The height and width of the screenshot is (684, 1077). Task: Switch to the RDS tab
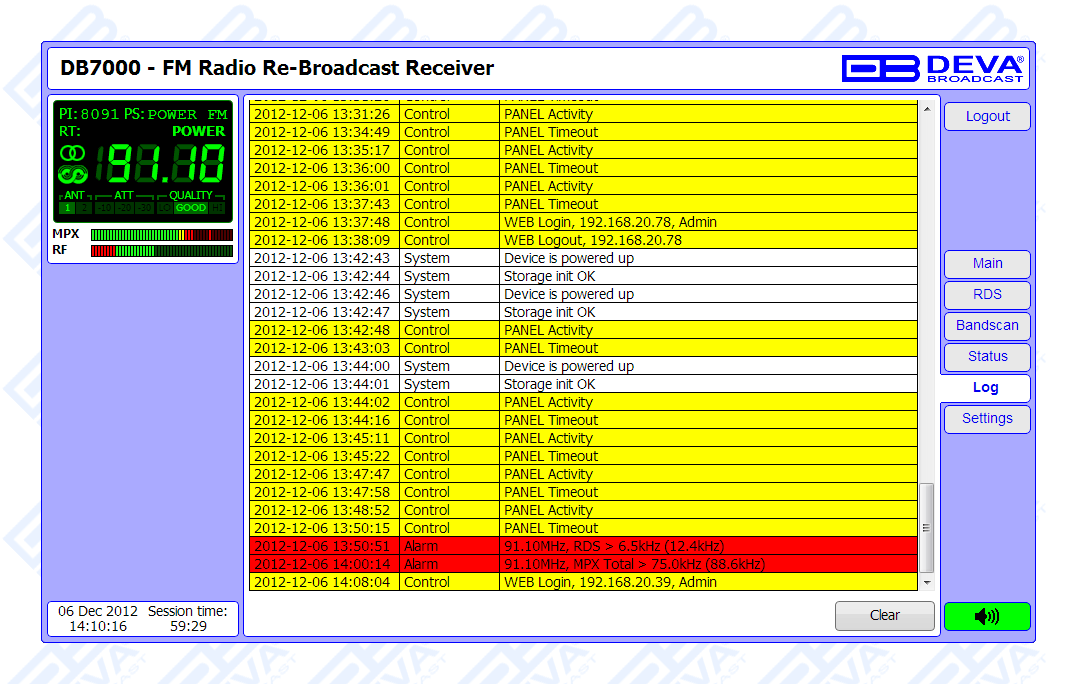pyautogui.click(x=986, y=295)
